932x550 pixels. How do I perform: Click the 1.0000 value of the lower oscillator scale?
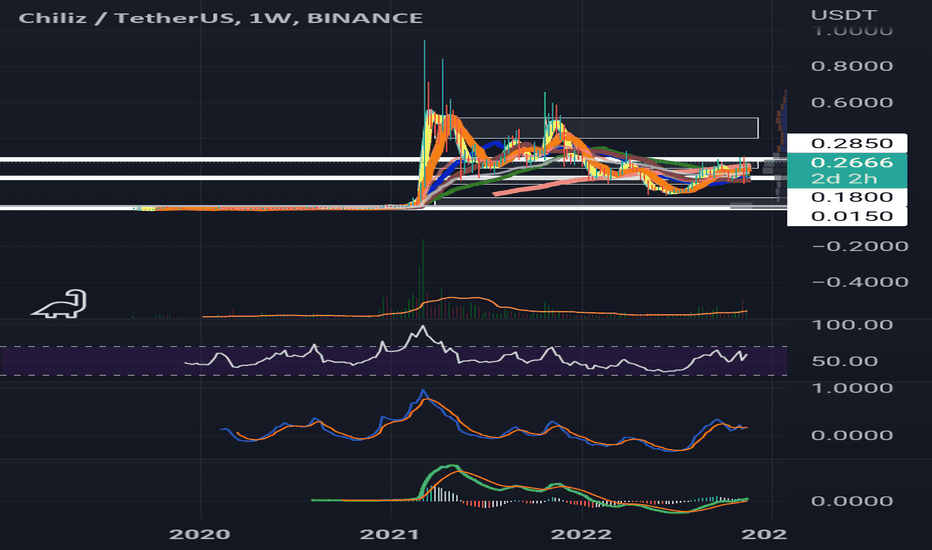coord(852,388)
